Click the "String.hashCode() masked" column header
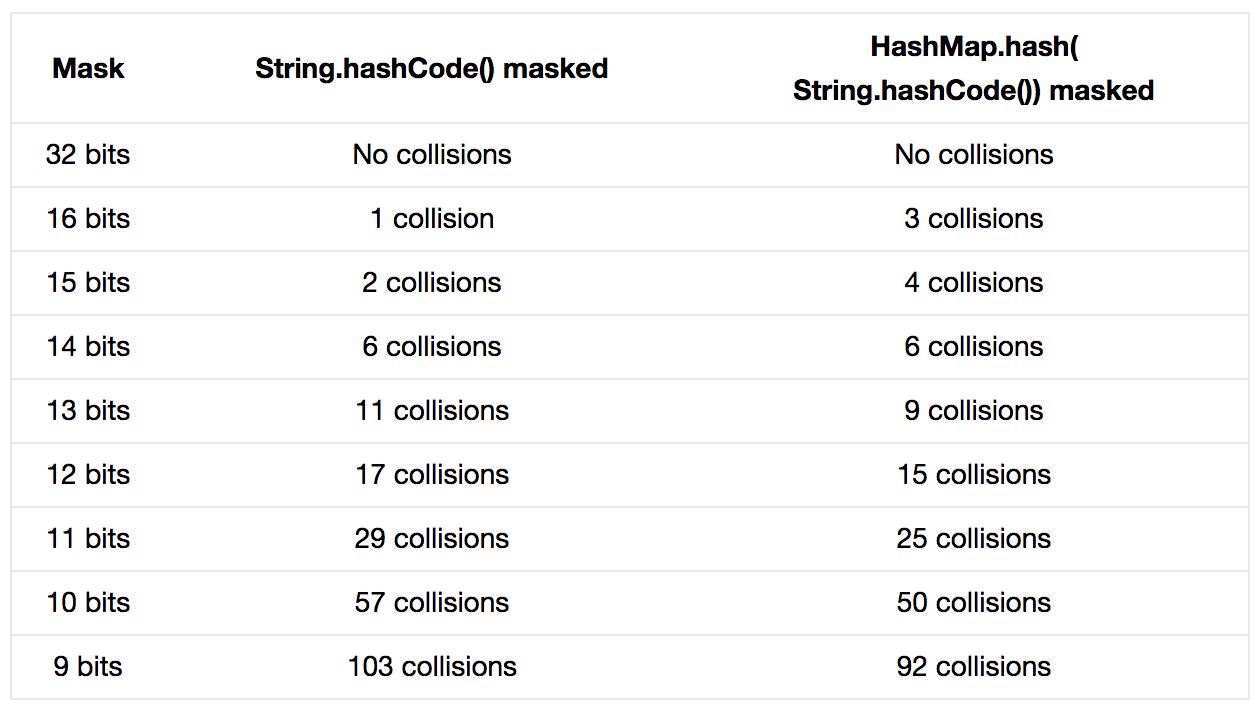This screenshot has width=1260, height=712. (431, 69)
